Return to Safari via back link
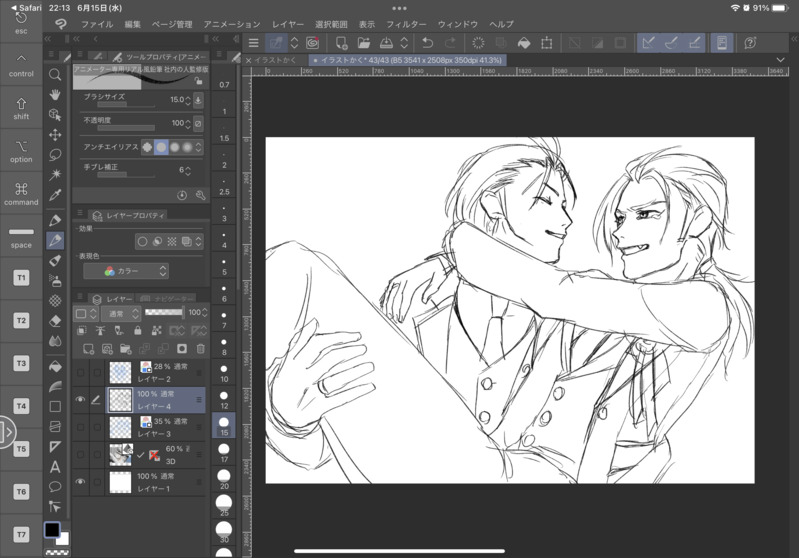This screenshot has height=558, width=799. (26, 8)
